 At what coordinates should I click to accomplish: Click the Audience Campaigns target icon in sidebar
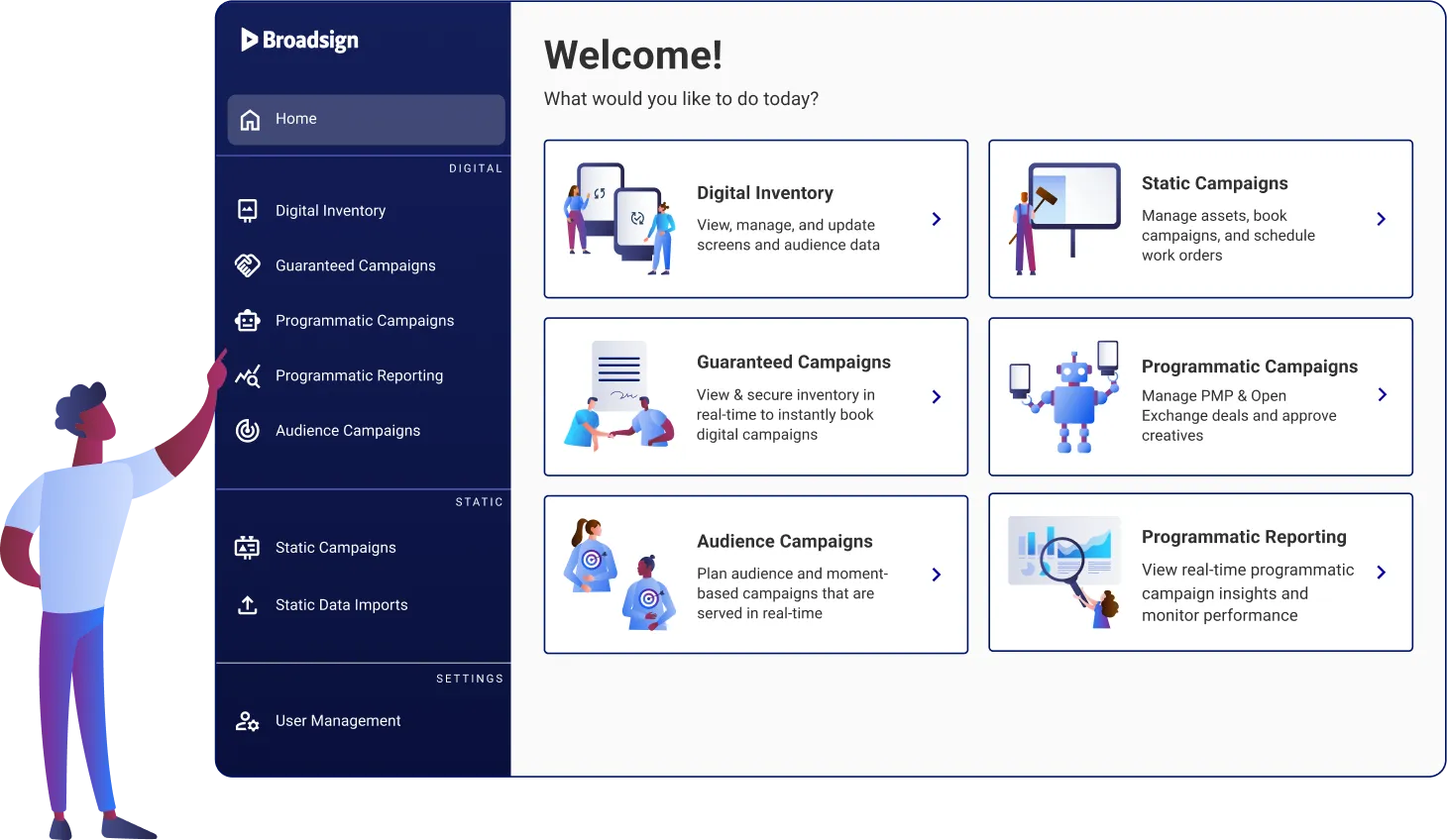pyautogui.click(x=248, y=431)
